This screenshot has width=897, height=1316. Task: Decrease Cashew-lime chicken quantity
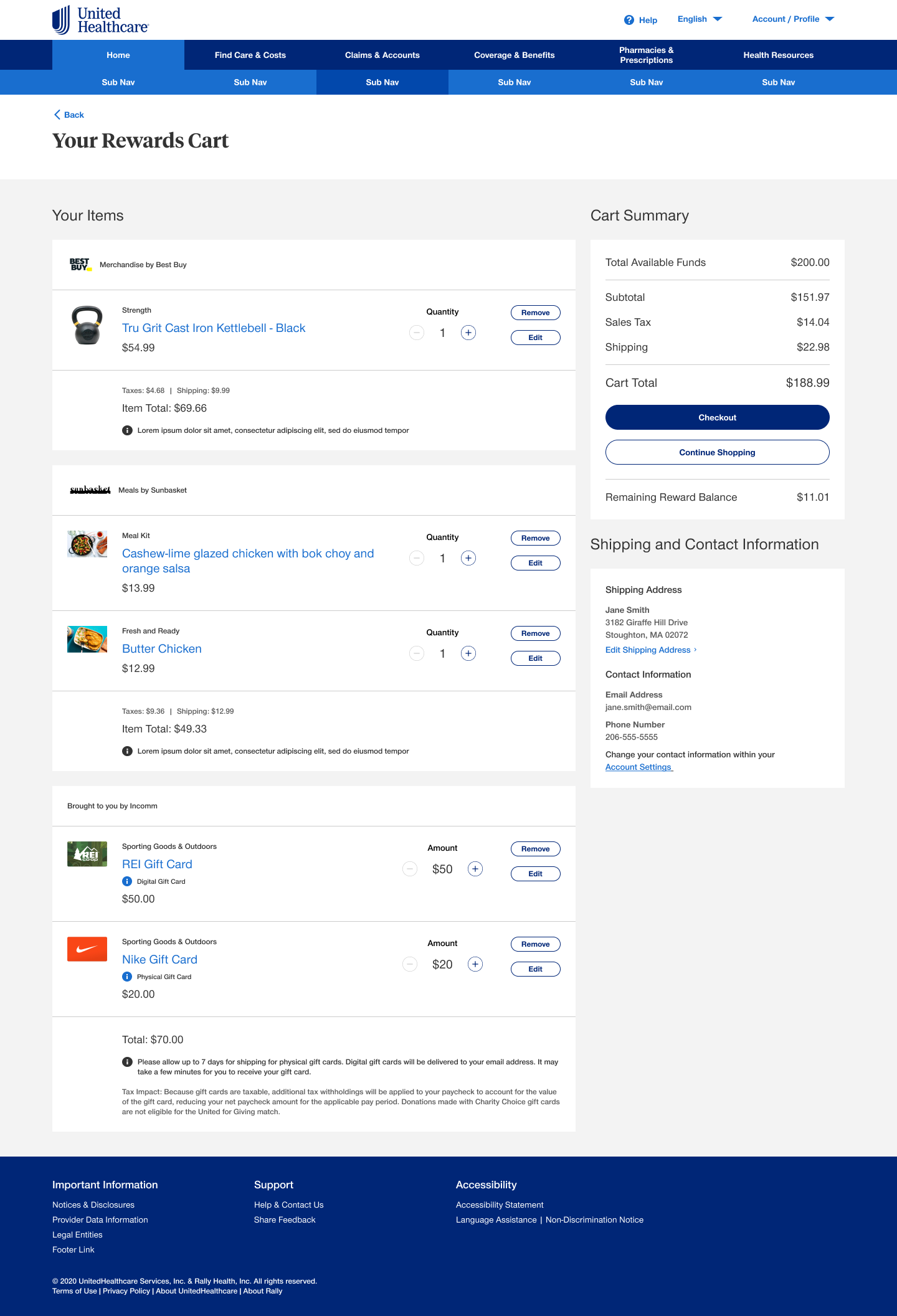click(417, 558)
